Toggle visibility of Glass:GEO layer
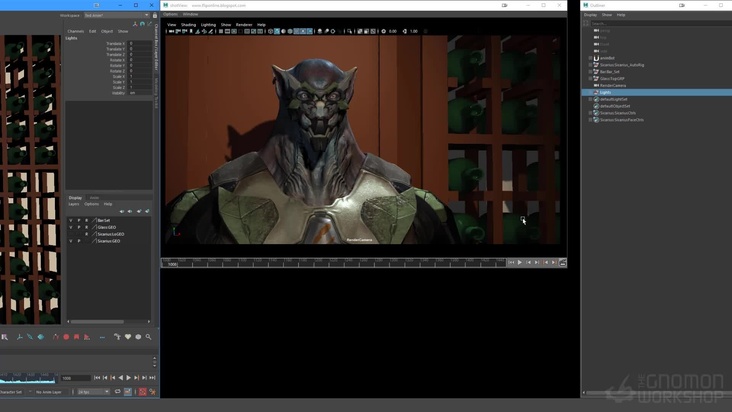732x412 pixels. pyautogui.click(x=71, y=227)
